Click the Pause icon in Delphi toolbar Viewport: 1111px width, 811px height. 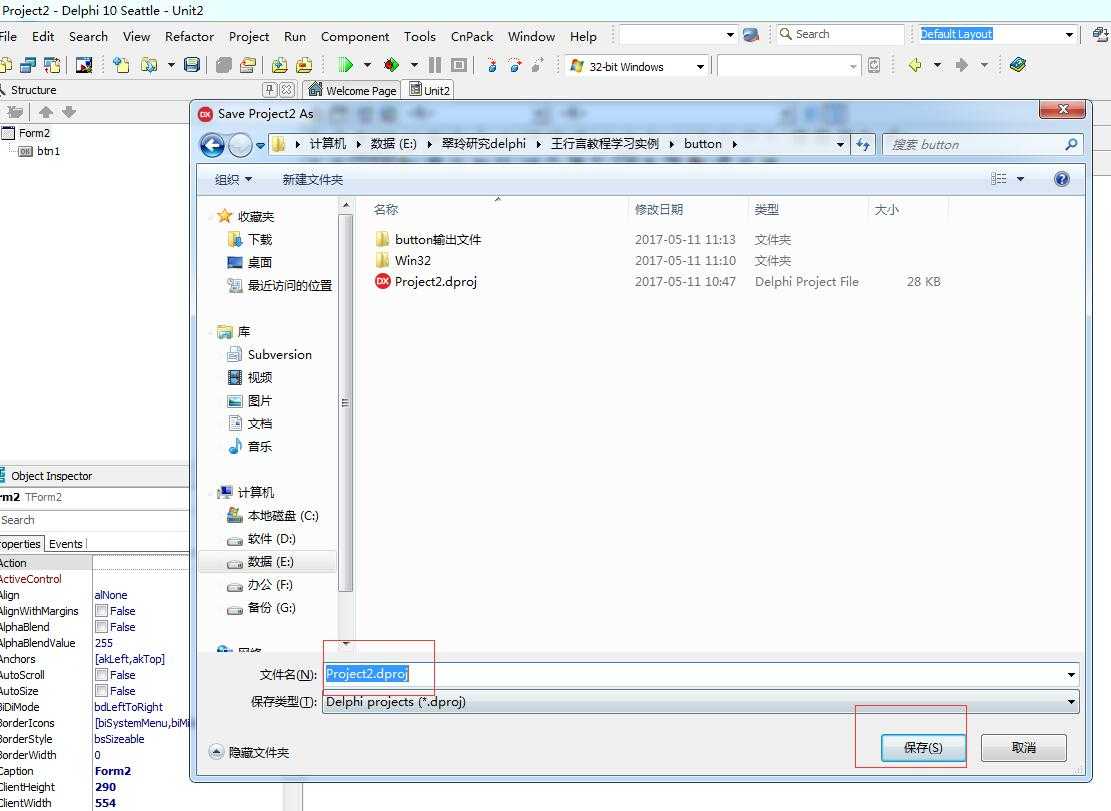435,65
